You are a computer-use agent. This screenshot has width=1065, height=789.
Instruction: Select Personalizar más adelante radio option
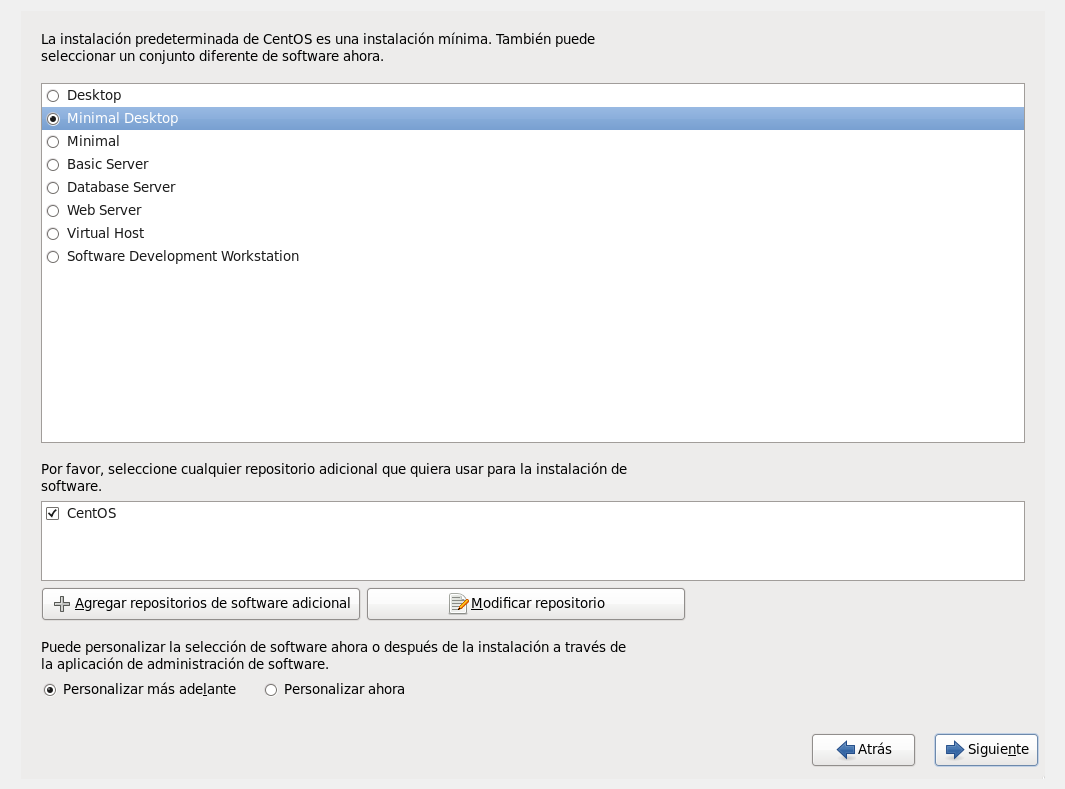click(50, 690)
